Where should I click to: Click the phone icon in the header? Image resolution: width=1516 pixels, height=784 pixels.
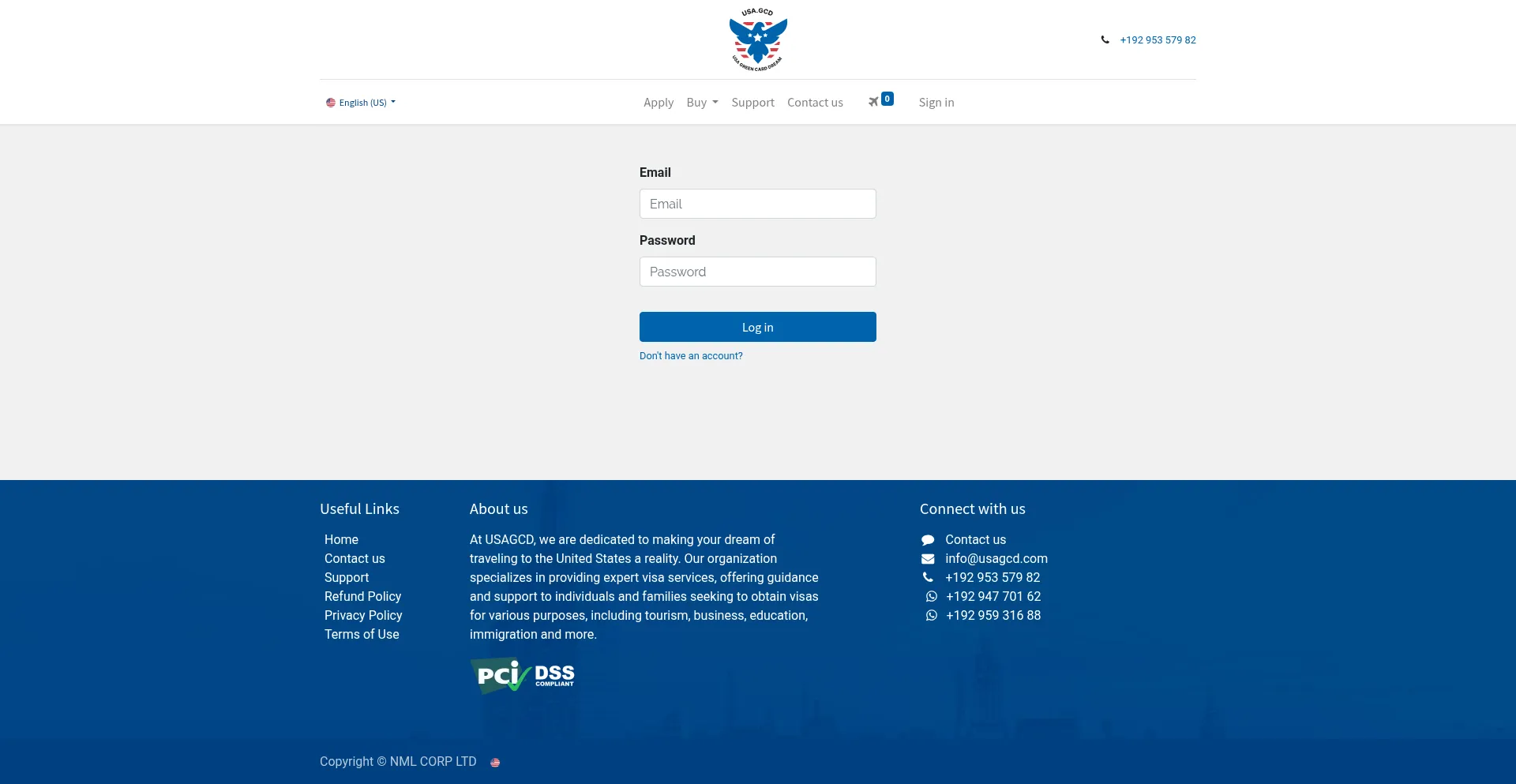coord(1105,39)
